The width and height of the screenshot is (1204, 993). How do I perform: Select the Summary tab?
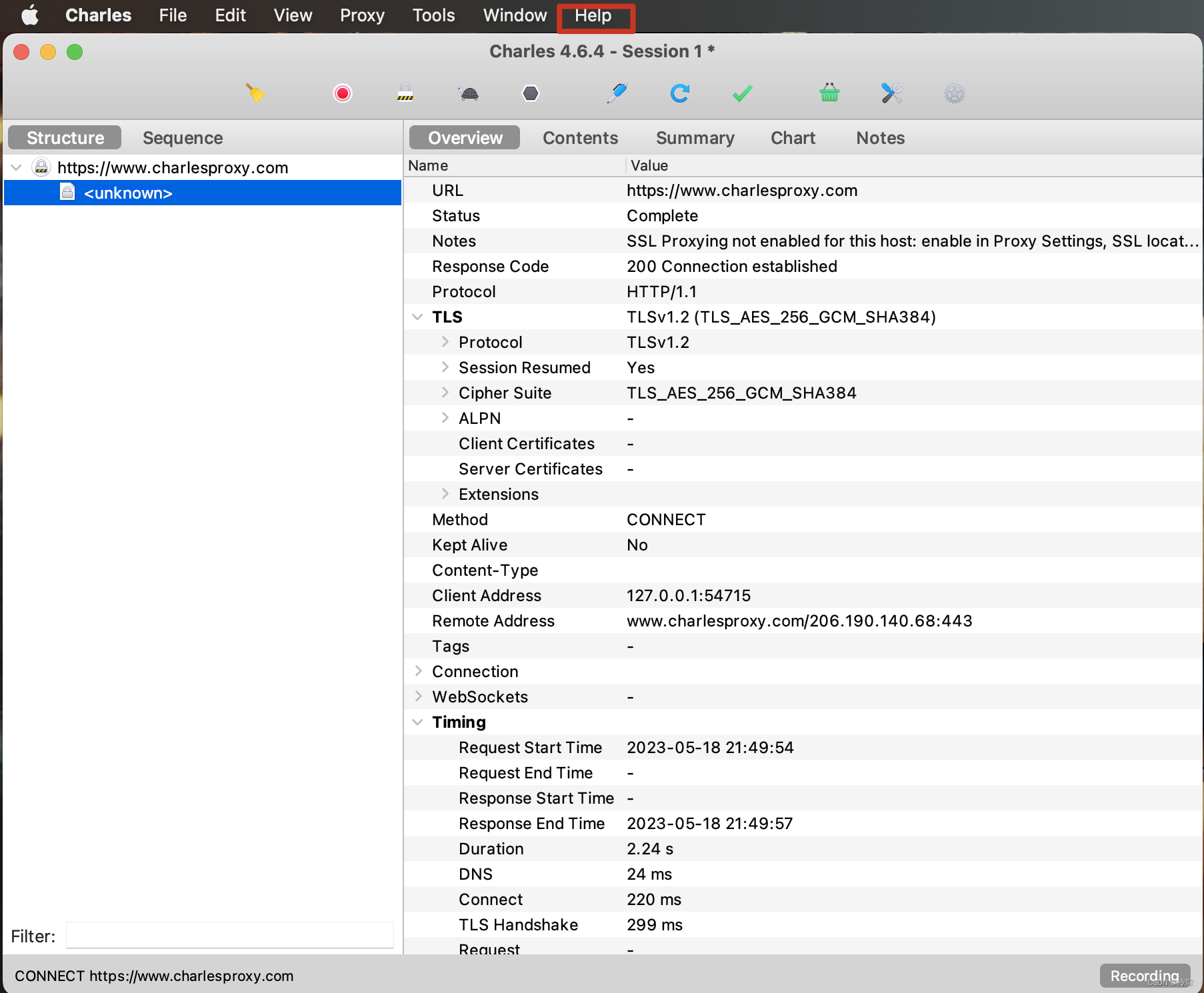tap(695, 138)
